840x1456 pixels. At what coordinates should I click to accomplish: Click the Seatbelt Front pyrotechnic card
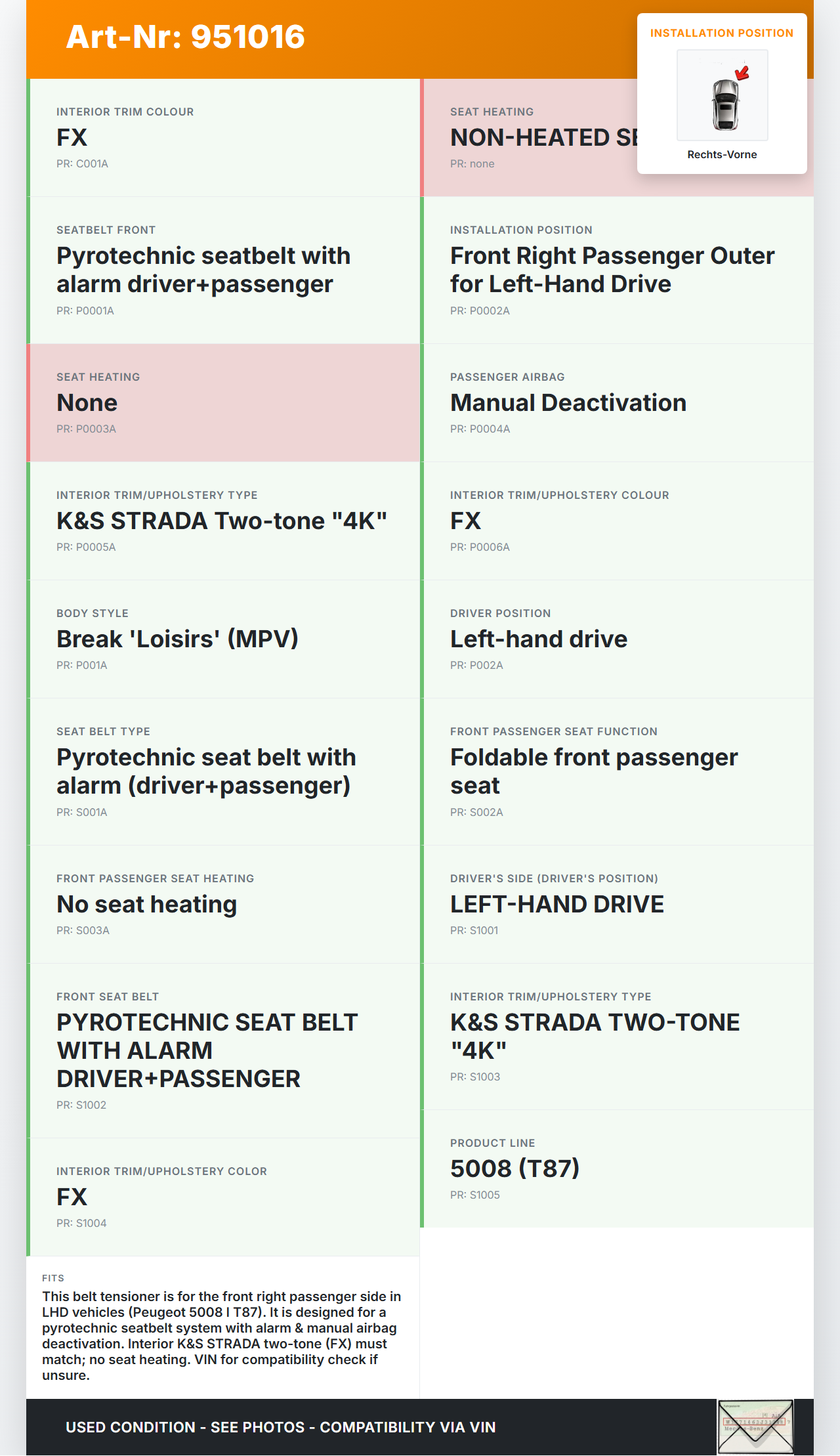click(x=223, y=270)
